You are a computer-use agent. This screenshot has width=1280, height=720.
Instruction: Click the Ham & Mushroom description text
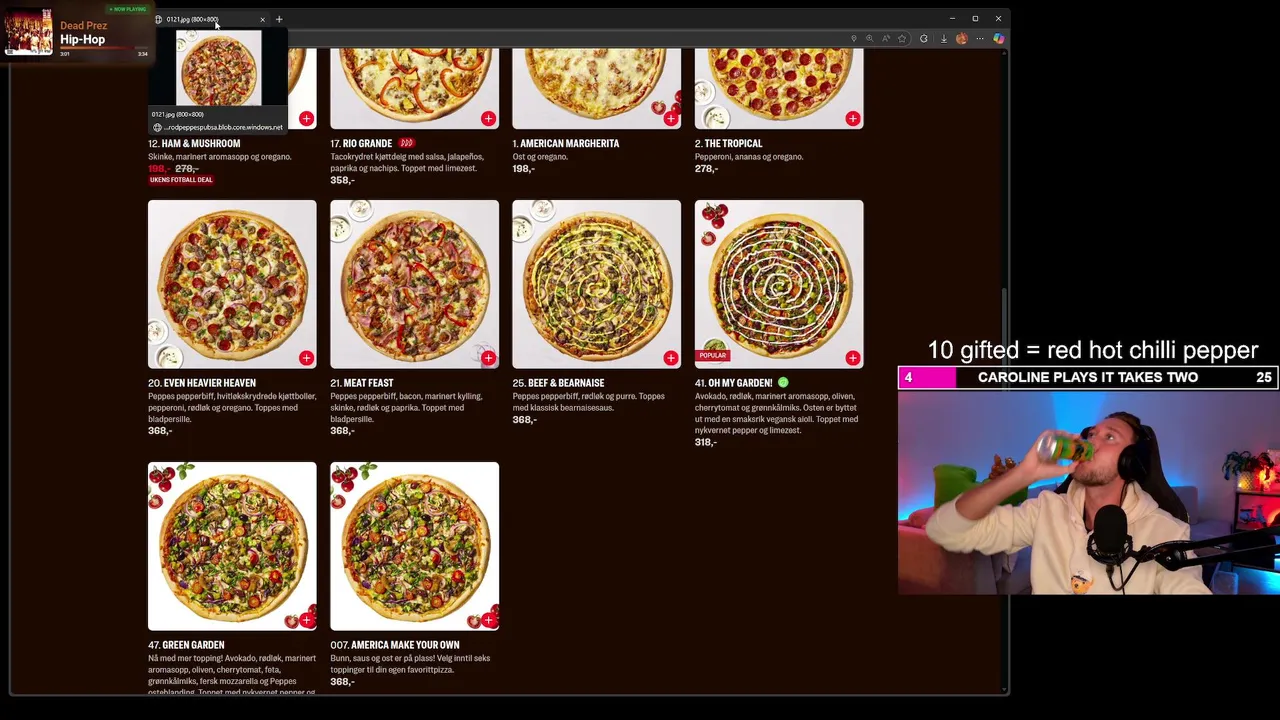click(220, 157)
